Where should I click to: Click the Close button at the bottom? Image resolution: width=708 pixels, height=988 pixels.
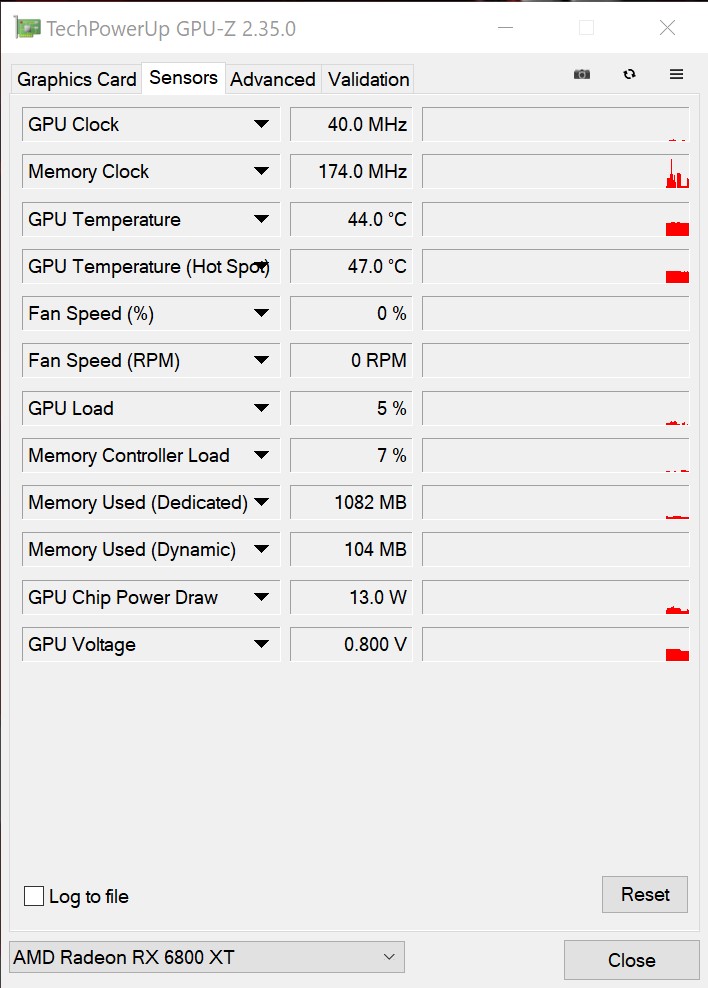click(x=631, y=960)
